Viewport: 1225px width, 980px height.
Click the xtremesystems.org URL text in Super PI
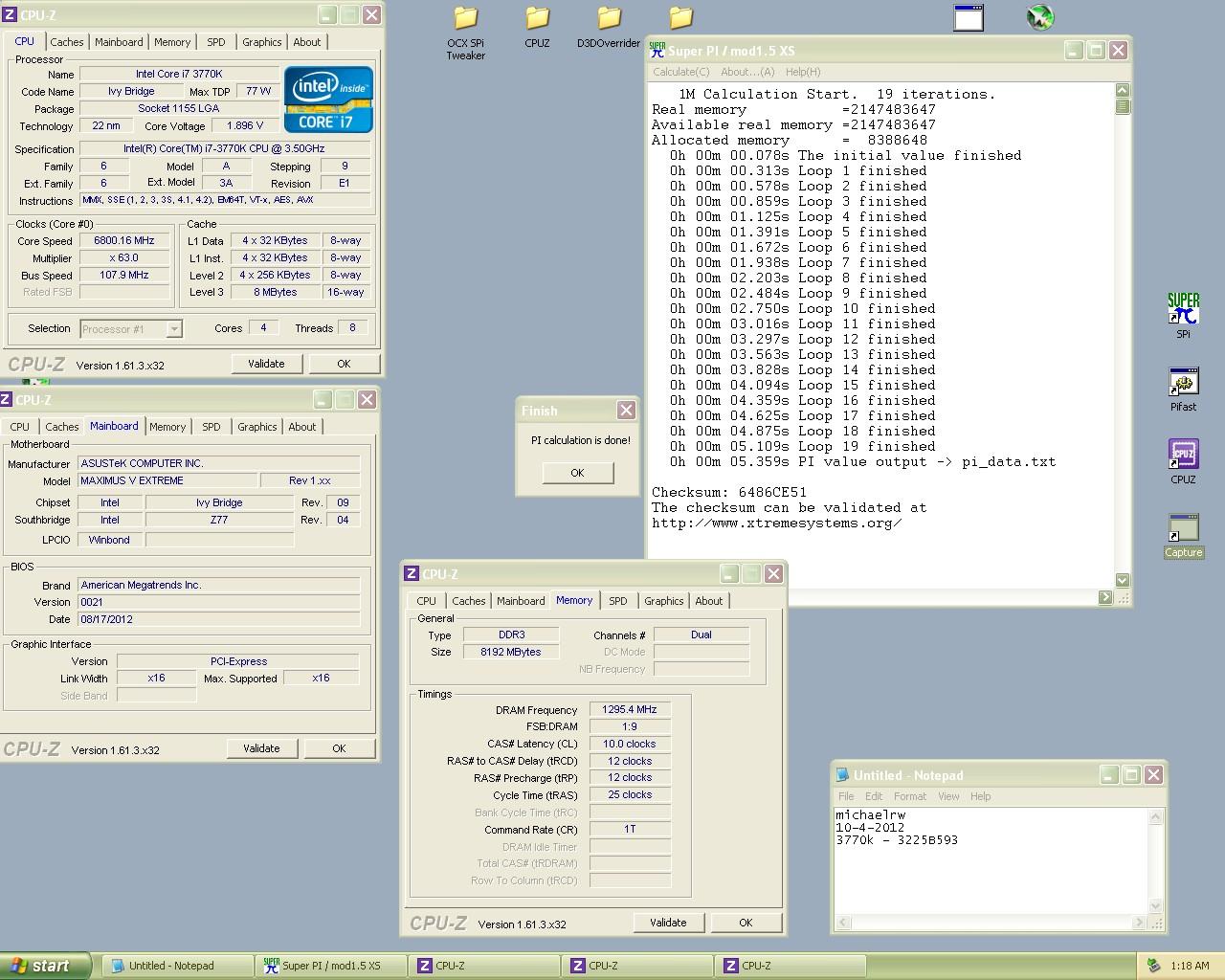[777, 523]
